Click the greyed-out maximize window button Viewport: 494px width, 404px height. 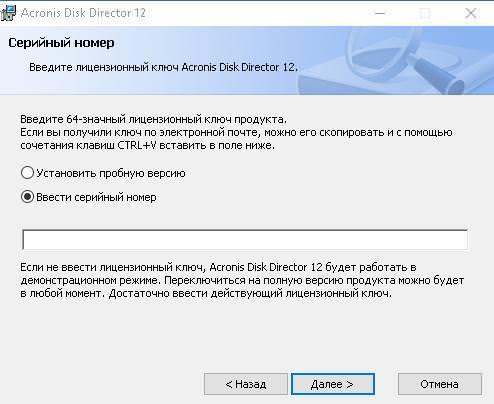tap(425, 13)
